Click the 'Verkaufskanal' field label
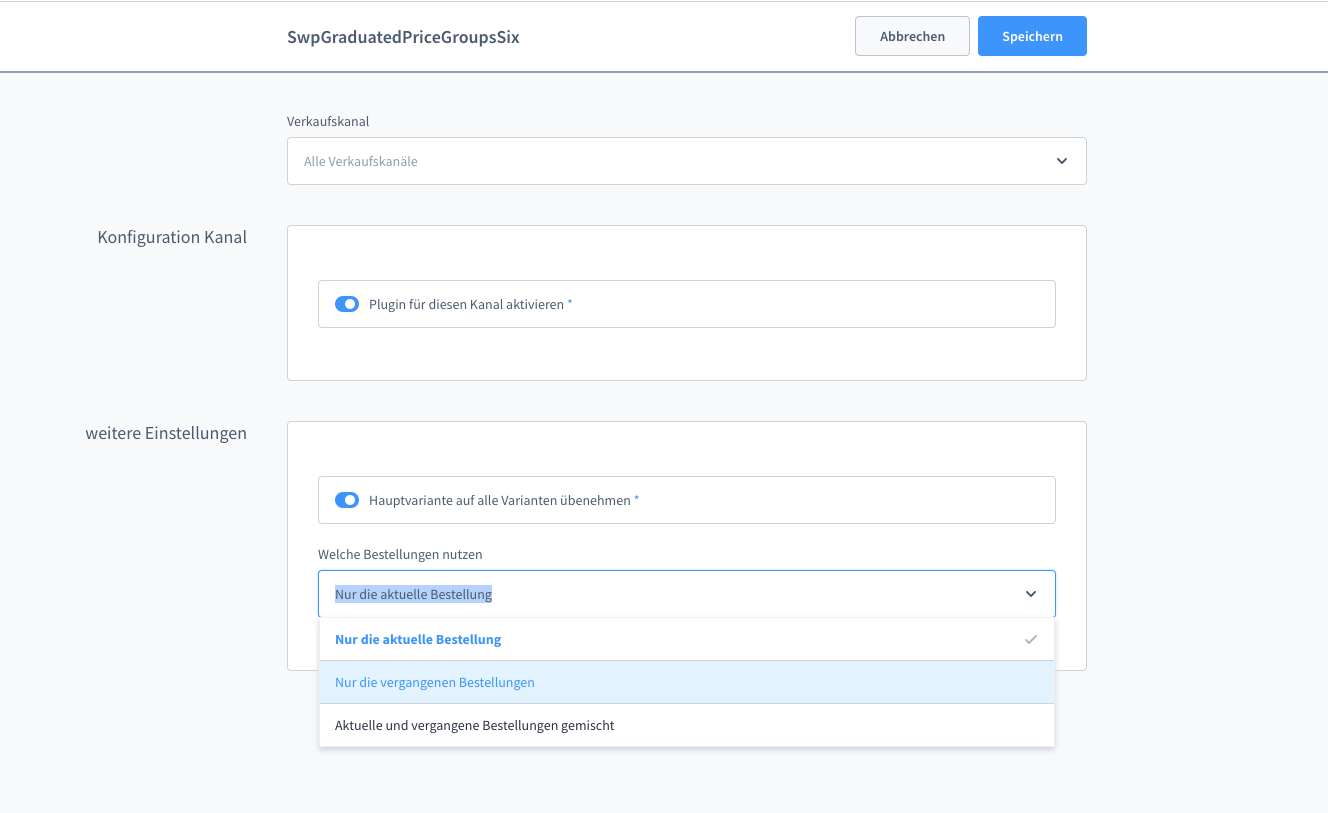The height and width of the screenshot is (813, 1328). [328, 121]
